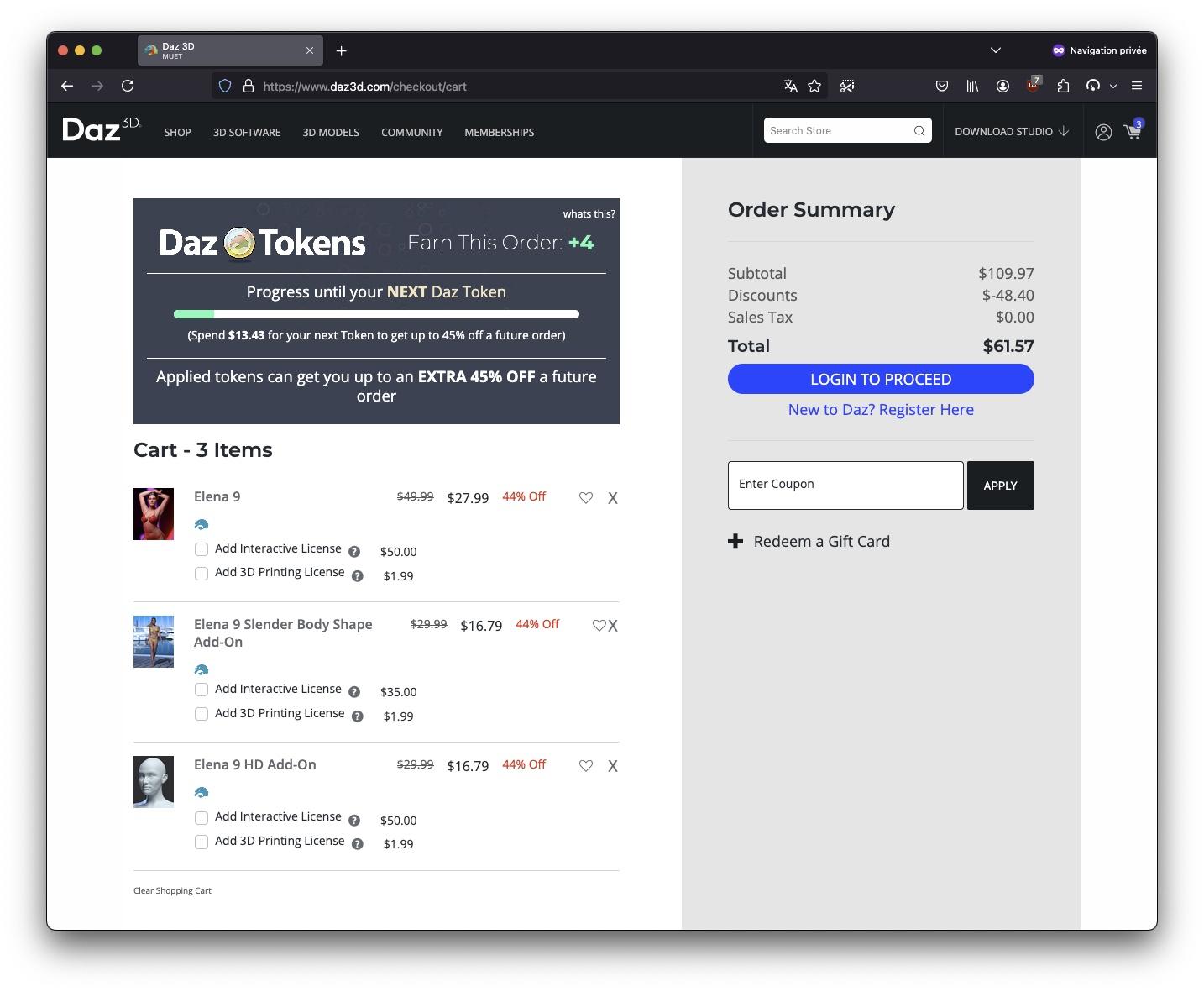Viewport: 1204px width, 992px height.
Task: Open the SHOP menu
Action: point(177,132)
